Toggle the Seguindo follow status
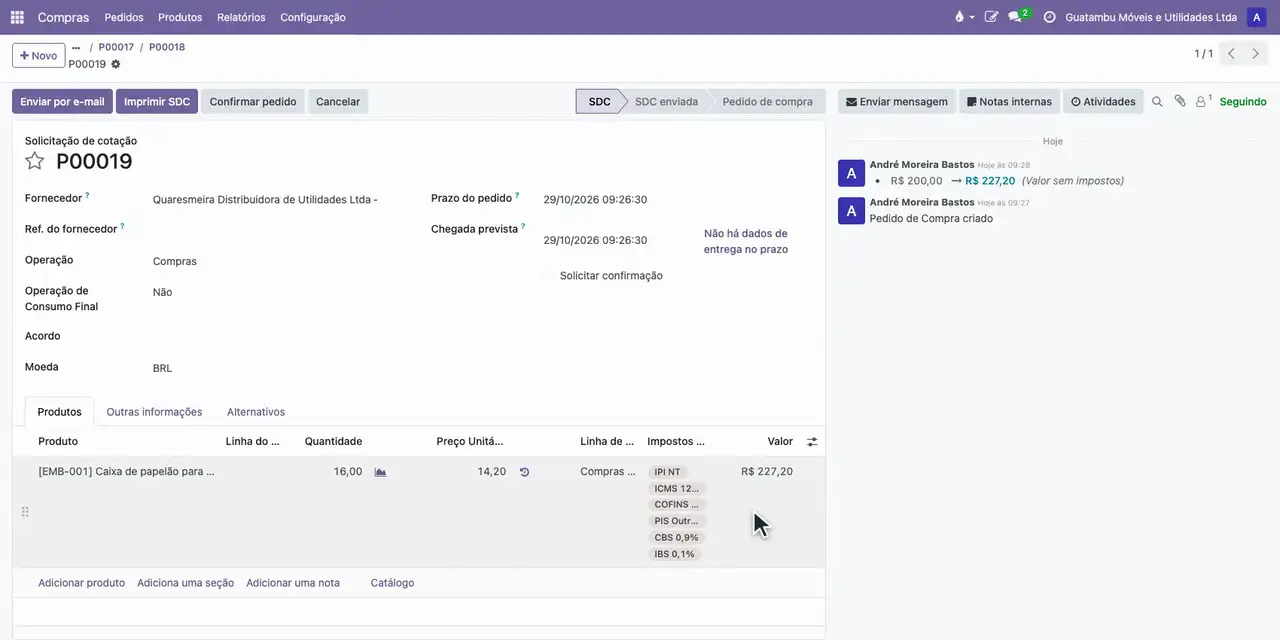Screen dimensions: 1280x640 [x=1243, y=101]
